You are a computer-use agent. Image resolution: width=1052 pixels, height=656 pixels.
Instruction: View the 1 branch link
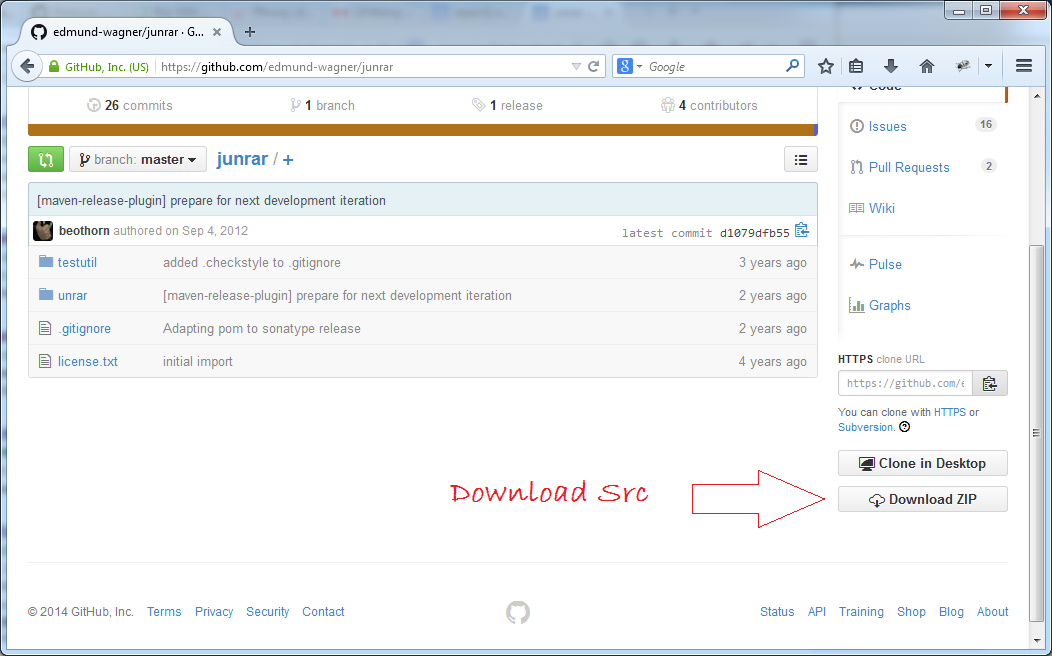click(323, 105)
